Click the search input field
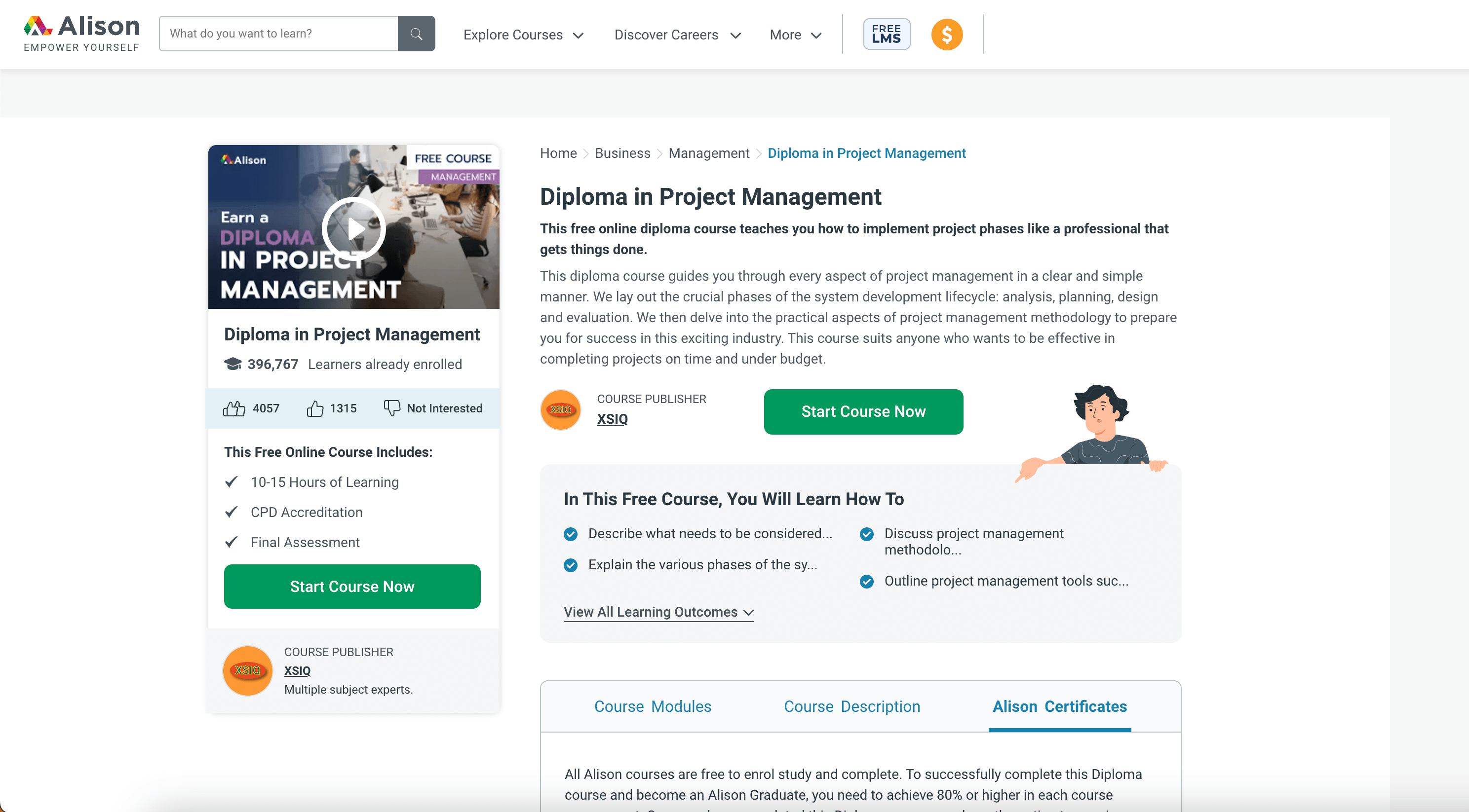 pyautogui.click(x=278, y=34)
